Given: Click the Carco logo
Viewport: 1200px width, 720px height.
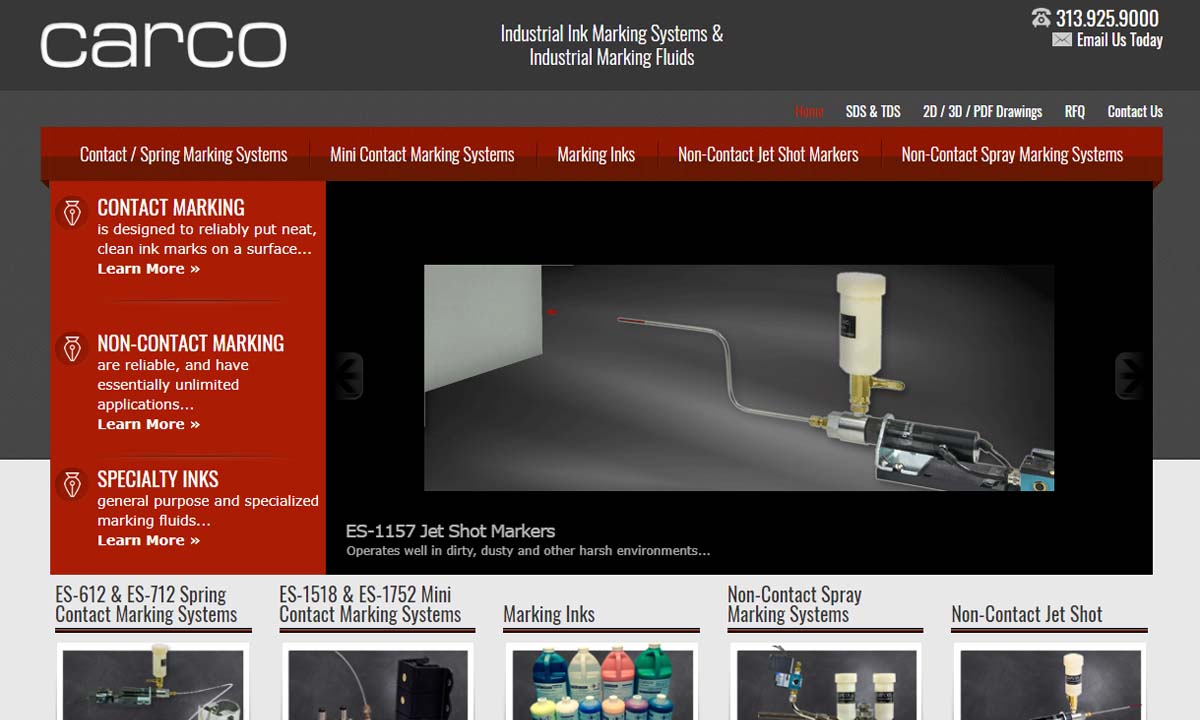Looking at the screenshot, I should point(163,45).
